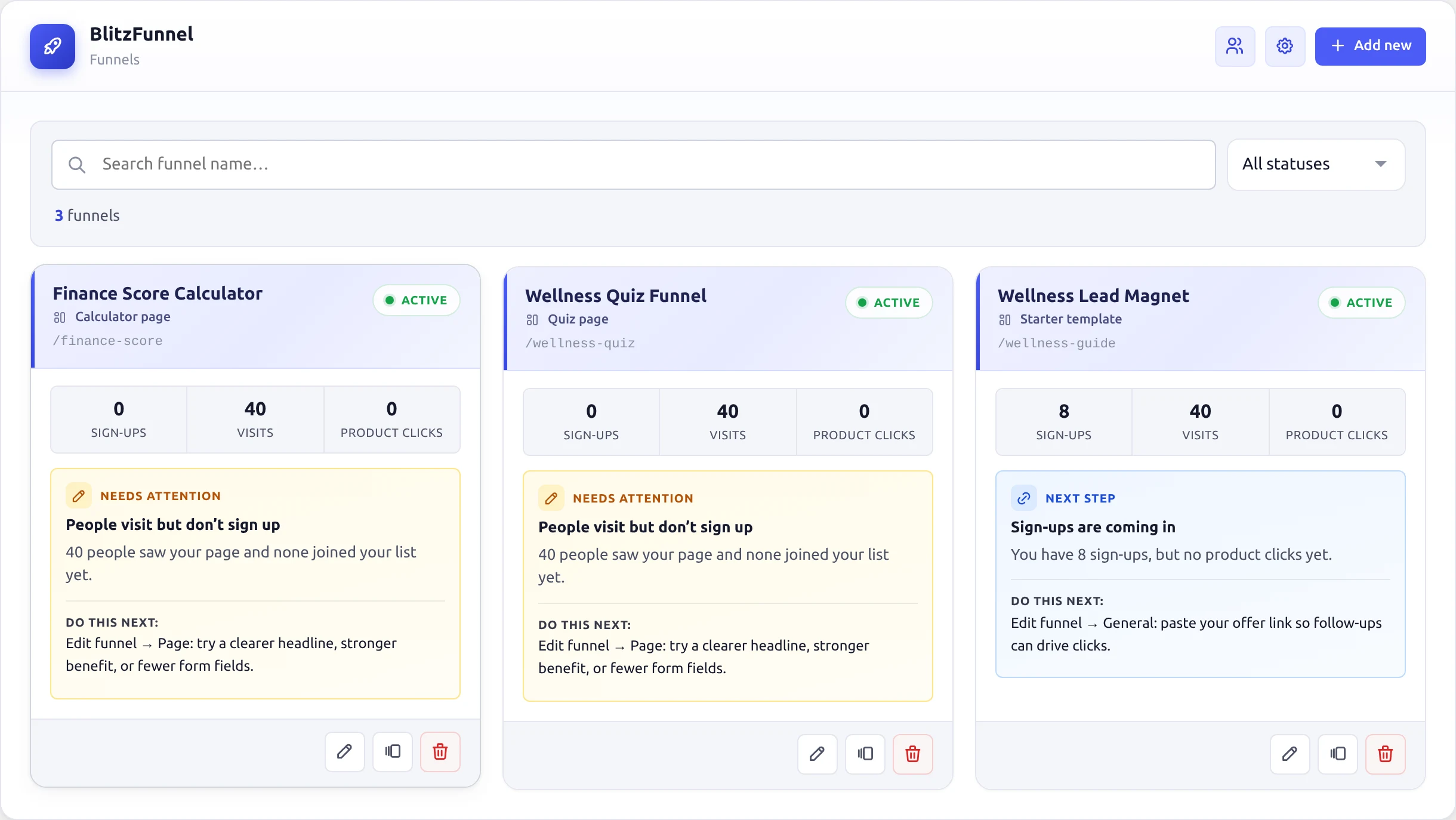Click the Starter template label

point(1071,319)
